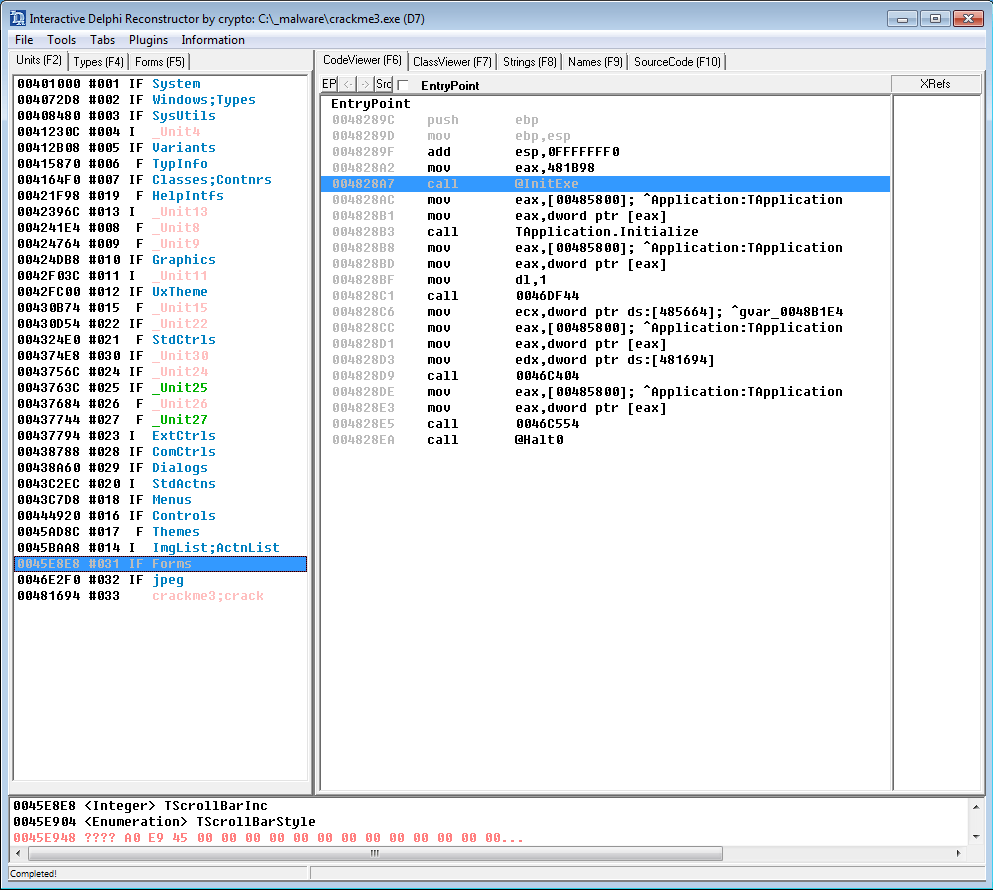Click the bottom panel horizontal scrollbar thumb

[x=375, y=854]
